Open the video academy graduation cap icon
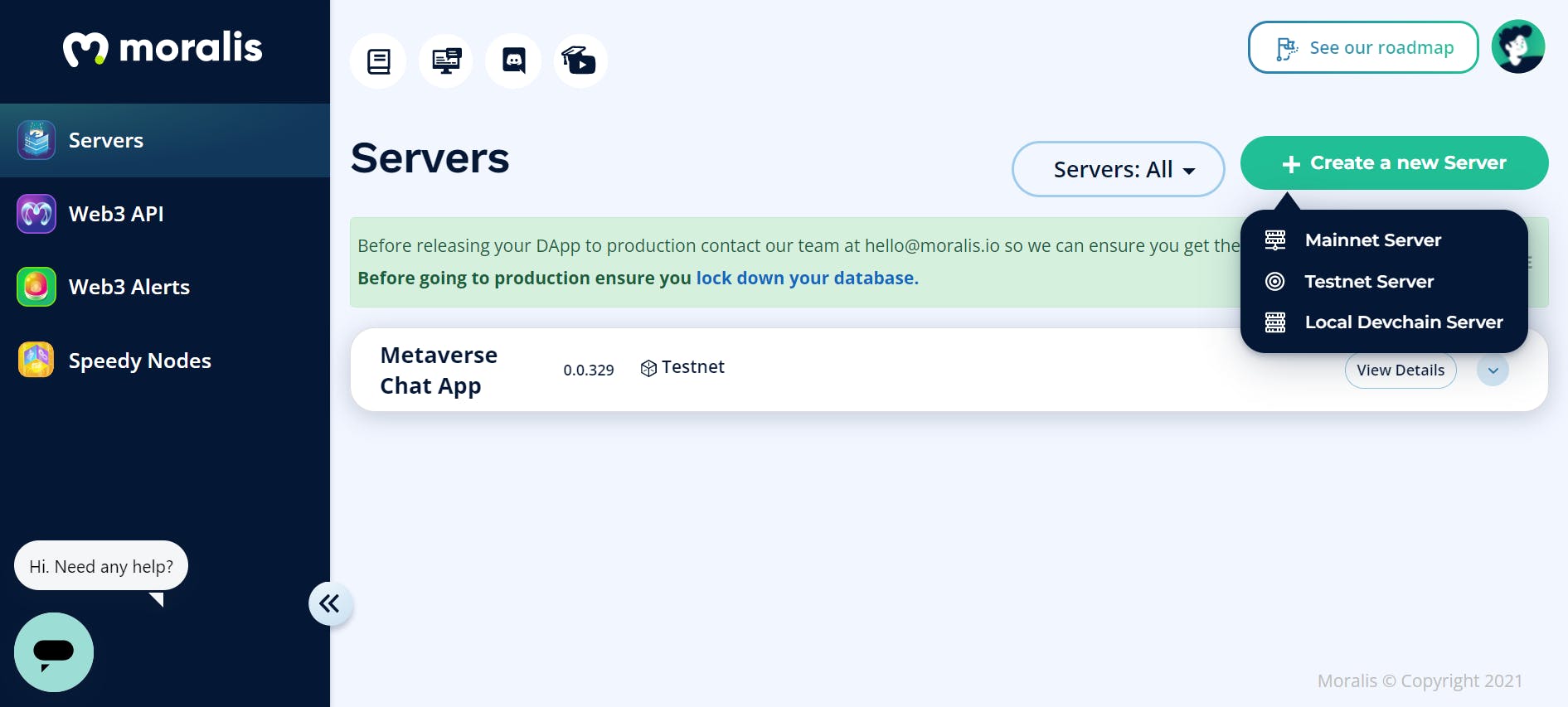 coord(580,61)
